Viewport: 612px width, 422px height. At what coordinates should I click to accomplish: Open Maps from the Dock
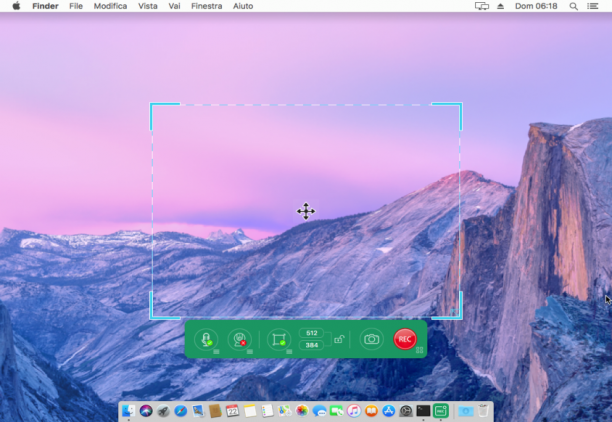tap(285, 411)
